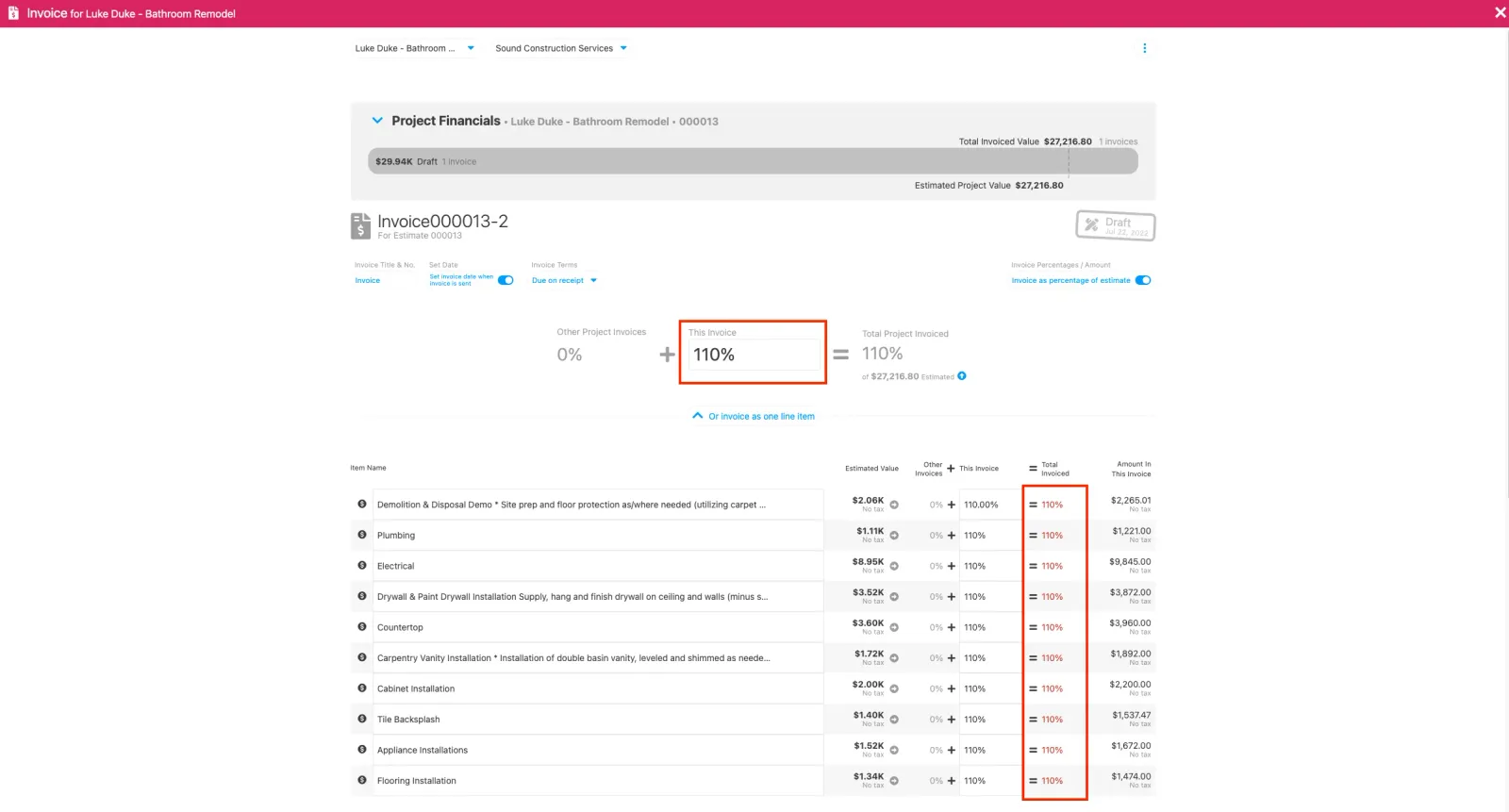Screen dimensions: 1509x812
Task: Open the Luke Duke - Bathroom project dropdown
Action: (x=414, y=48)
